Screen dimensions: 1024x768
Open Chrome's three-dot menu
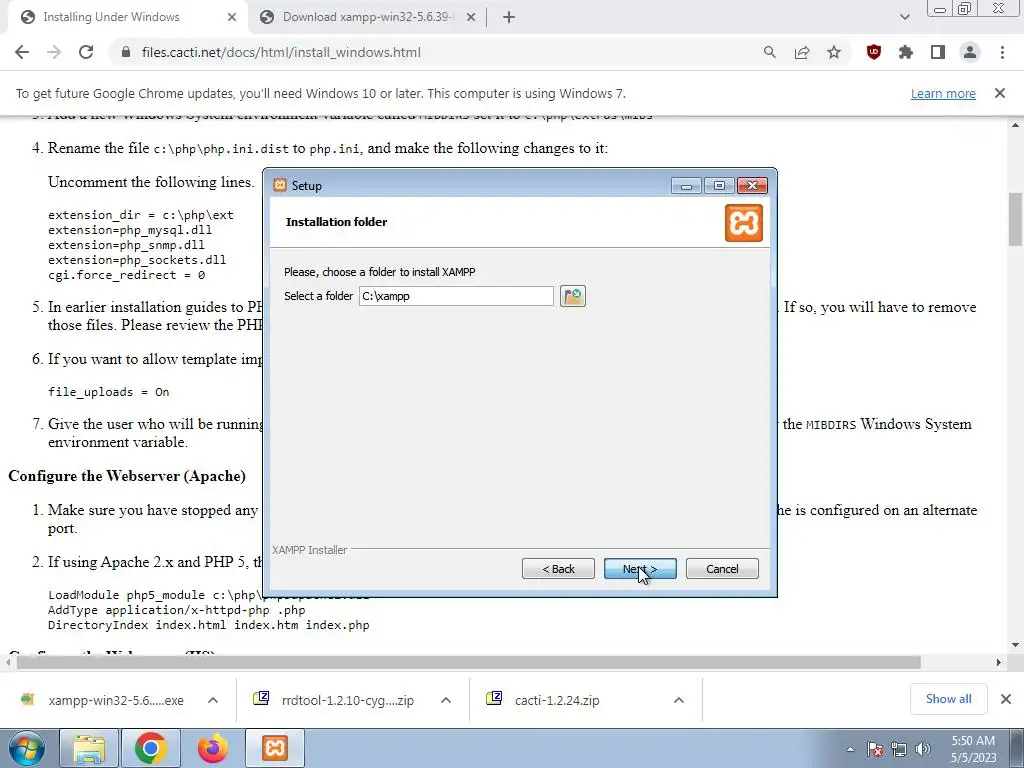tap(1002, 52)
